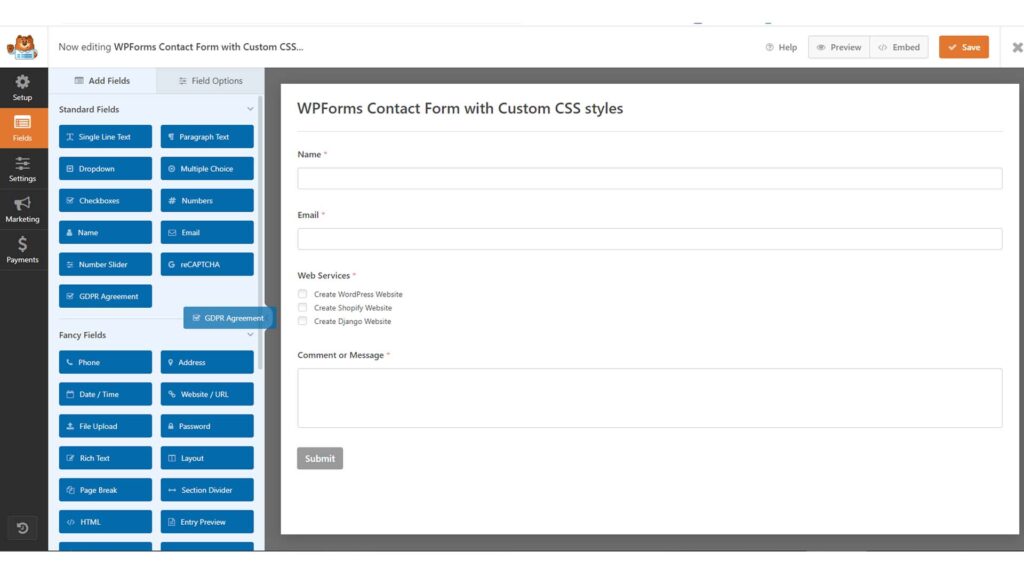
Task: Save the form with orange button
Action: [x=964, y=47]
